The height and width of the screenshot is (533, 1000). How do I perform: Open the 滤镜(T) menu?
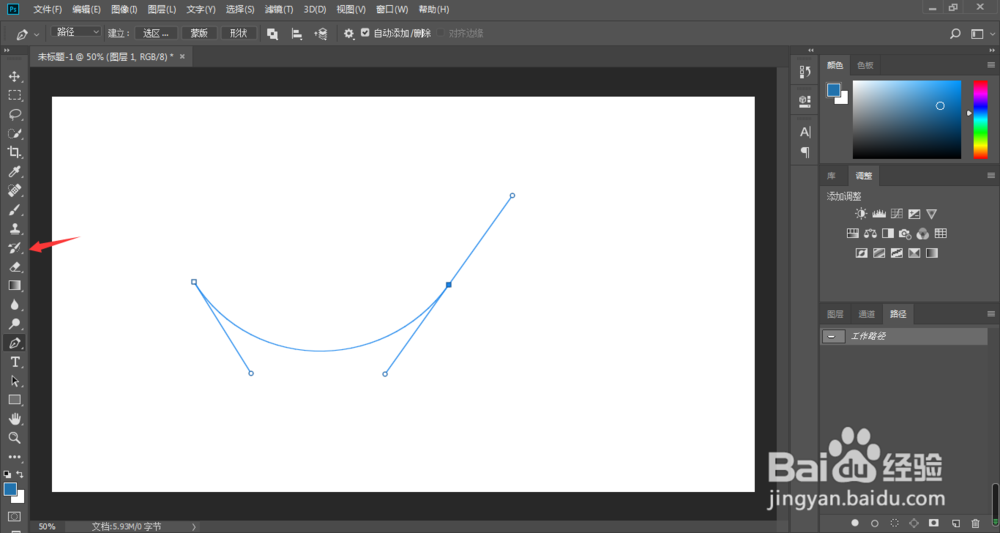pos(279,10)
